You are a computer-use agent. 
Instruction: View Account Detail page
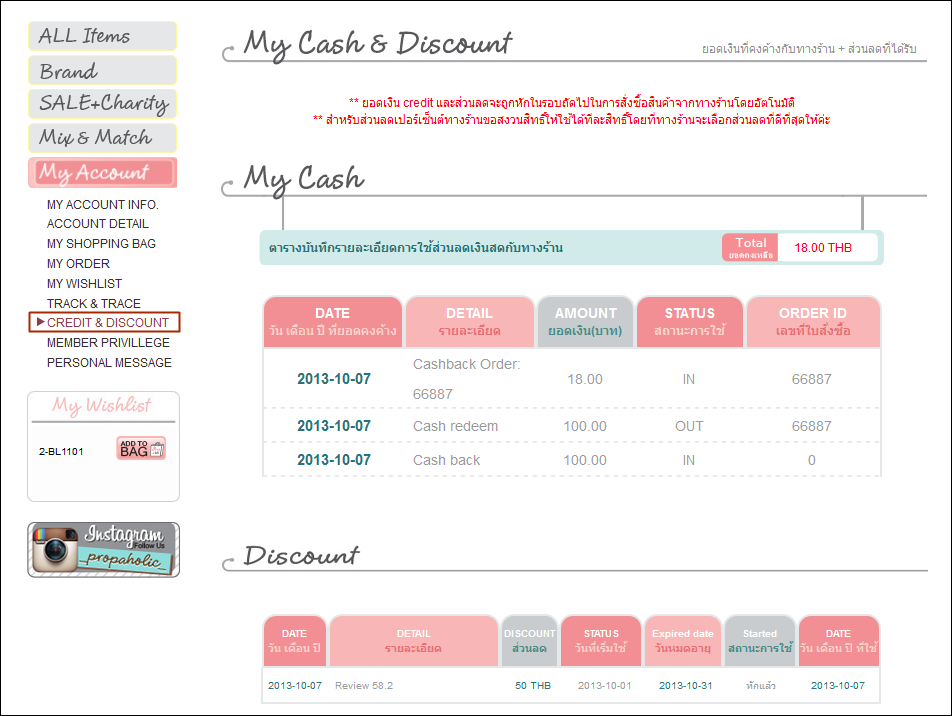(98, 224)
